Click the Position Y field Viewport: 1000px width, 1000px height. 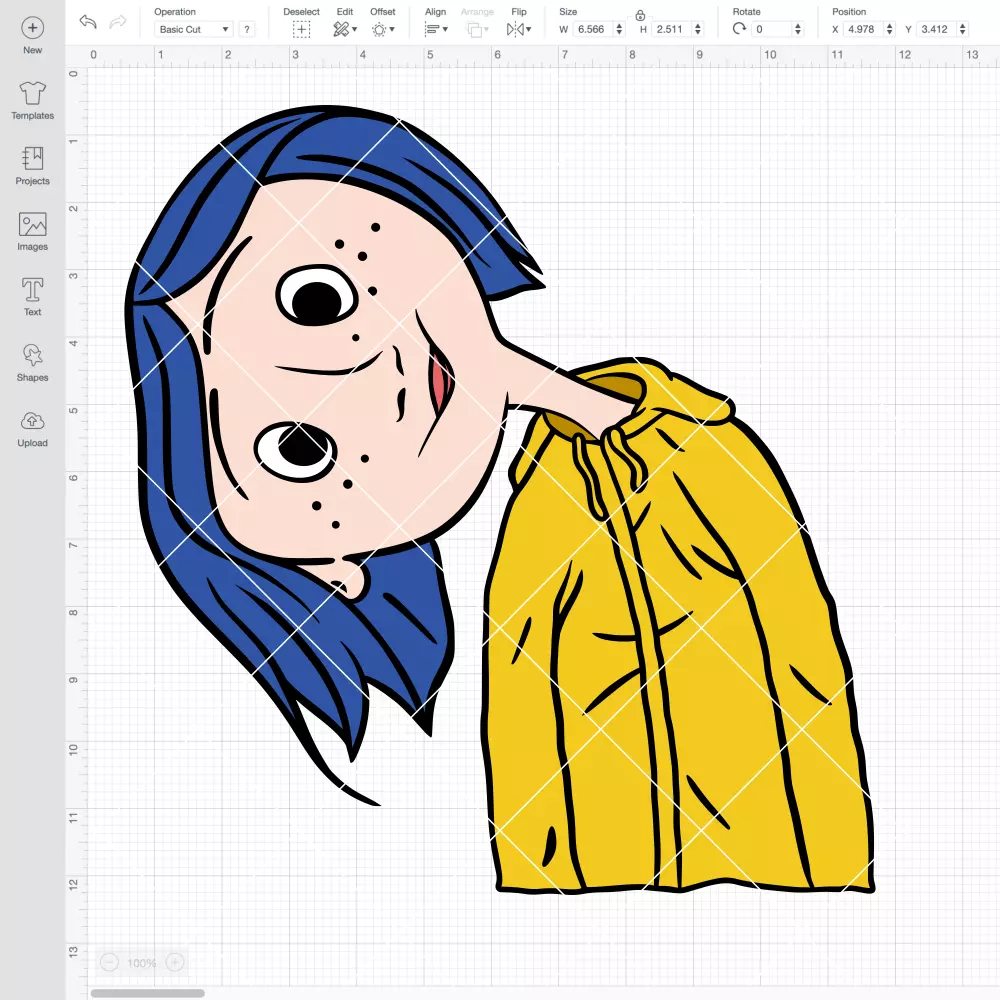tap(936, 29)
